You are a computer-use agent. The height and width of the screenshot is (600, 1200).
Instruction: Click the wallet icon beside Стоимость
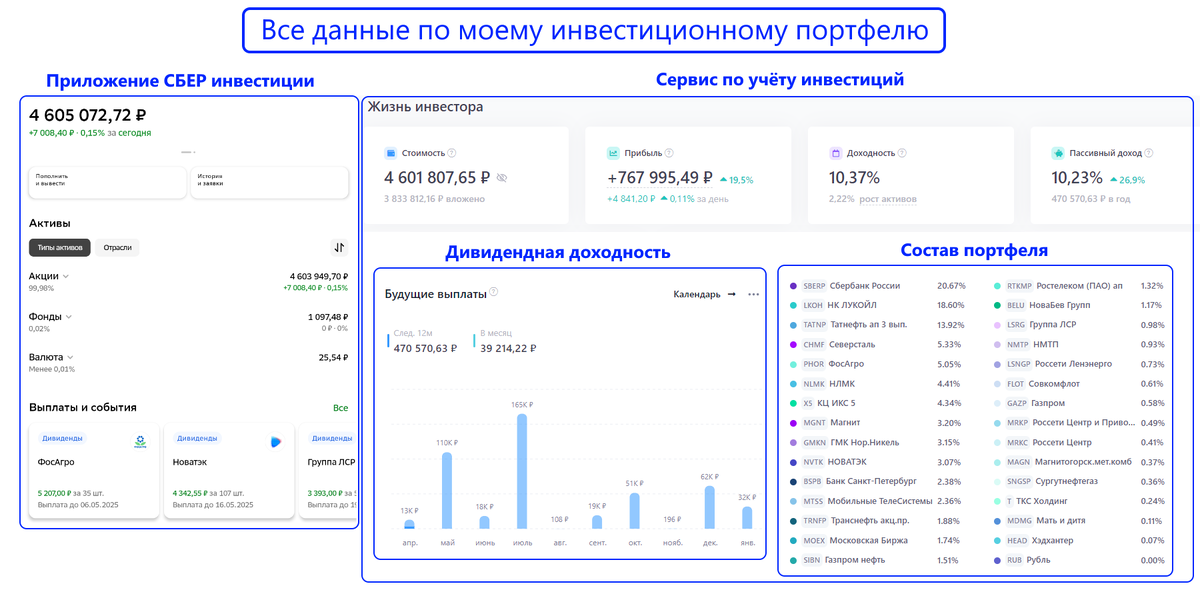click(391, 153)
